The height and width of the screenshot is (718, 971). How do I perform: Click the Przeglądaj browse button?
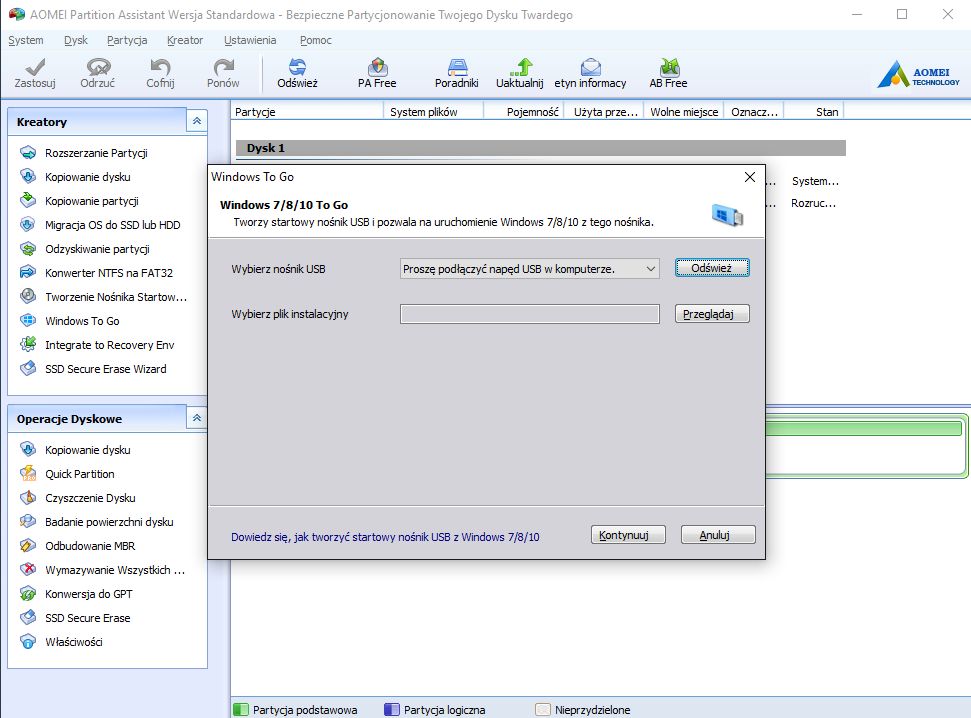[712, 314]
